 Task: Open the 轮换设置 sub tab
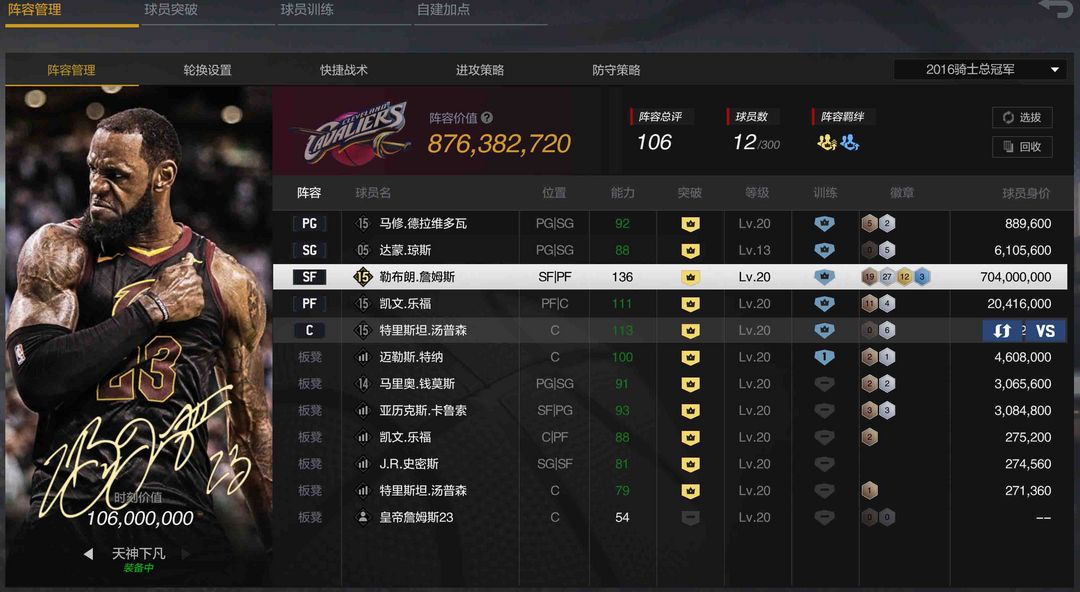tap(207, 70)
